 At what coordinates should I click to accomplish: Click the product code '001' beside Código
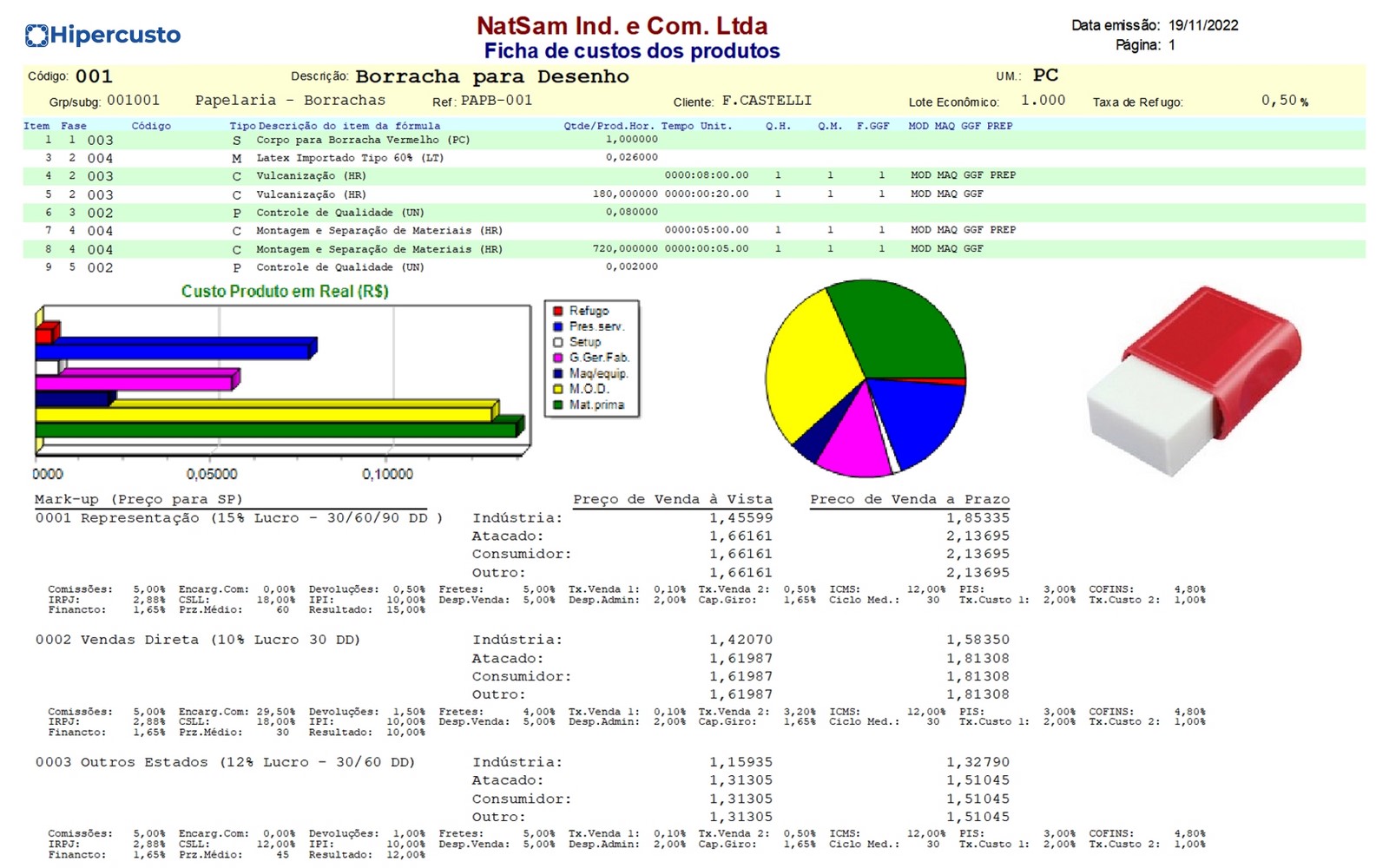(x=94, y=76)
